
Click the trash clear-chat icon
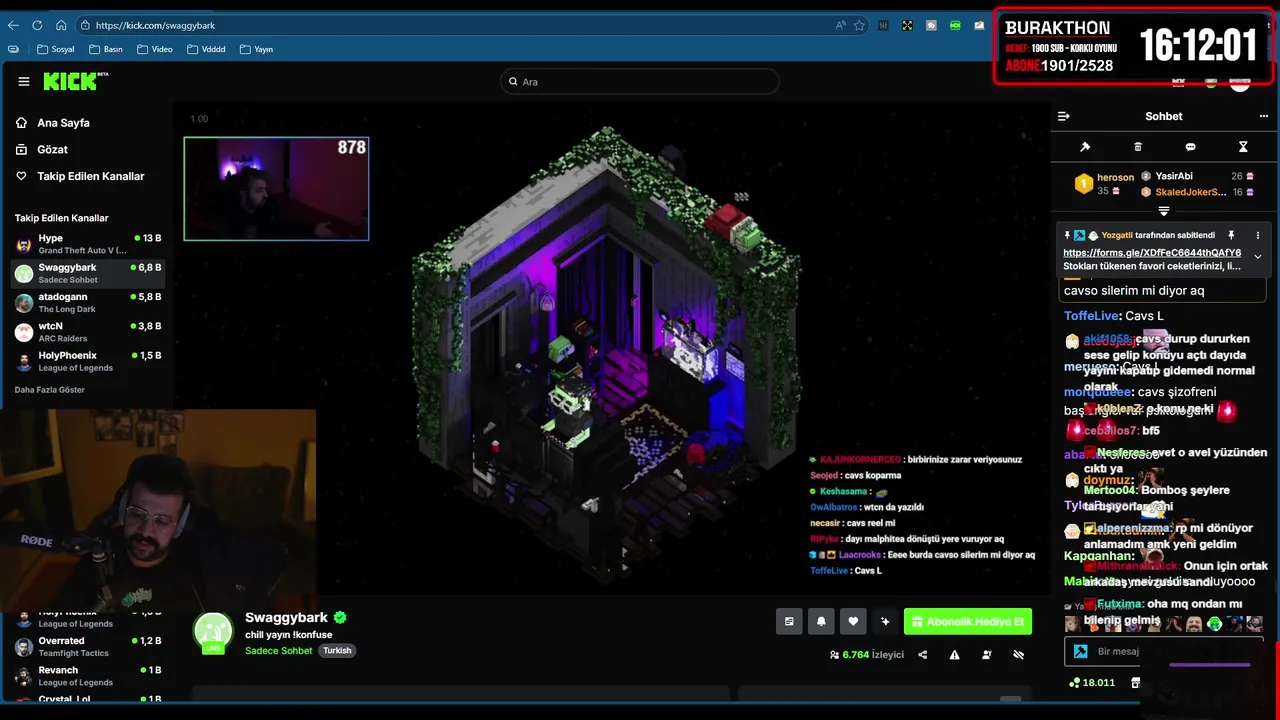(1138, 147)
